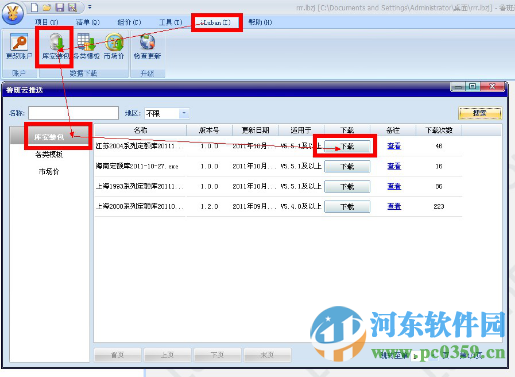Click the yellow 搜索 search button
The height and width of the screenshot is (377, 515).
tap(480, 113)
